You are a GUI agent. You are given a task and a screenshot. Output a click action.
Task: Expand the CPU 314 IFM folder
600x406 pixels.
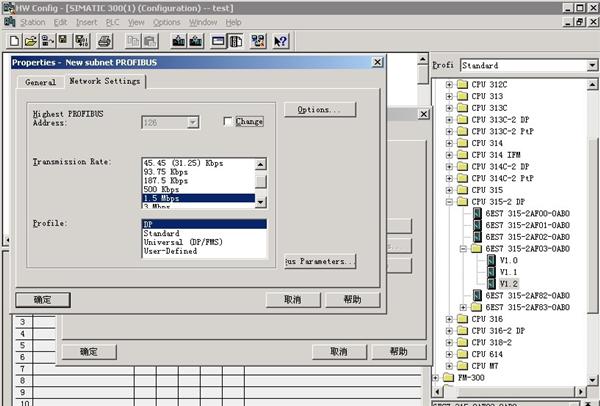coord(449,155)
